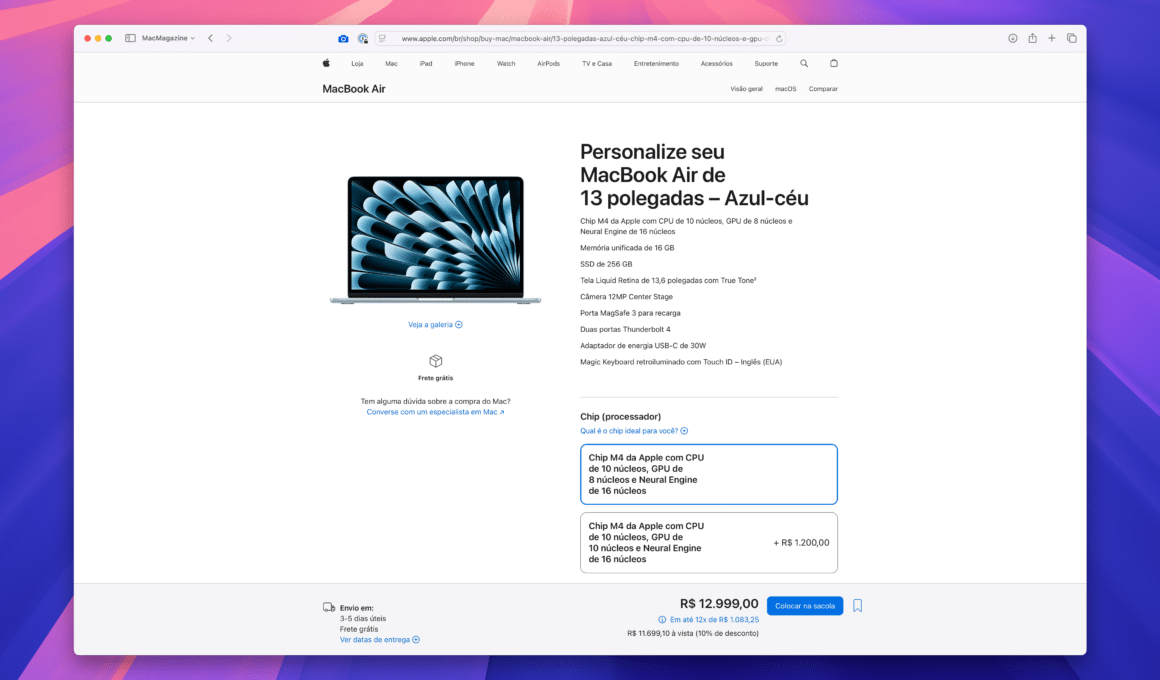Click the Memória unificada de 16 GB spec

(627, 248)
